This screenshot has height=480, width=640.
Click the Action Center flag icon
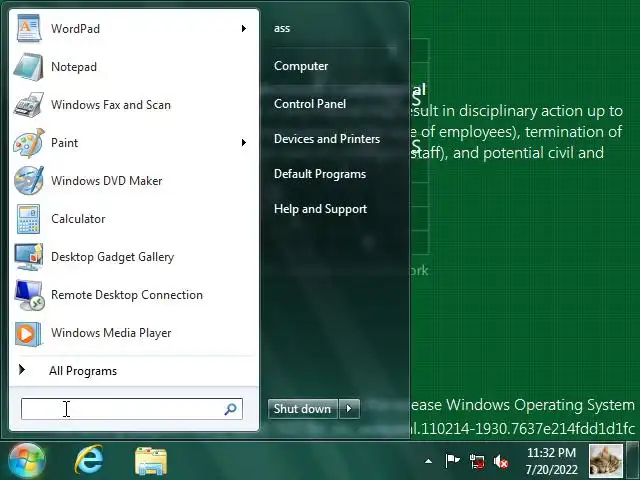452,461
